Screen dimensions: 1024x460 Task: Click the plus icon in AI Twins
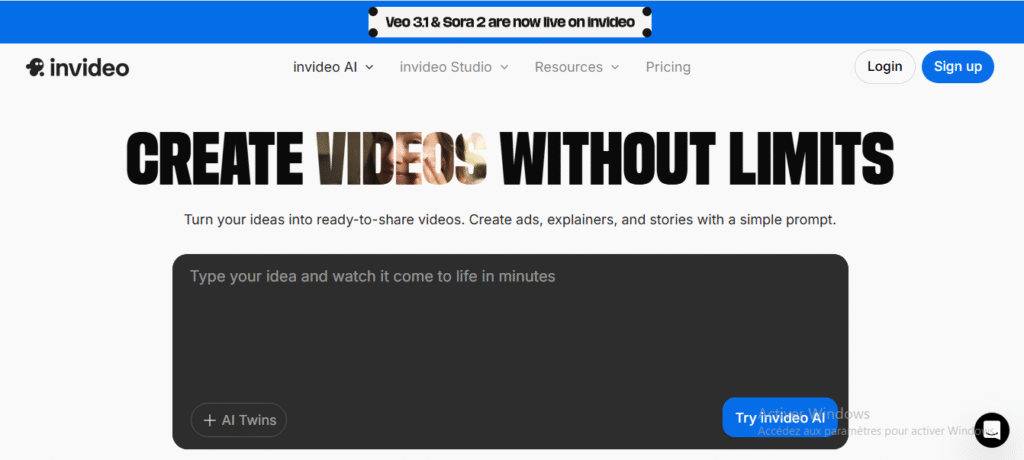tap(209, 420)
